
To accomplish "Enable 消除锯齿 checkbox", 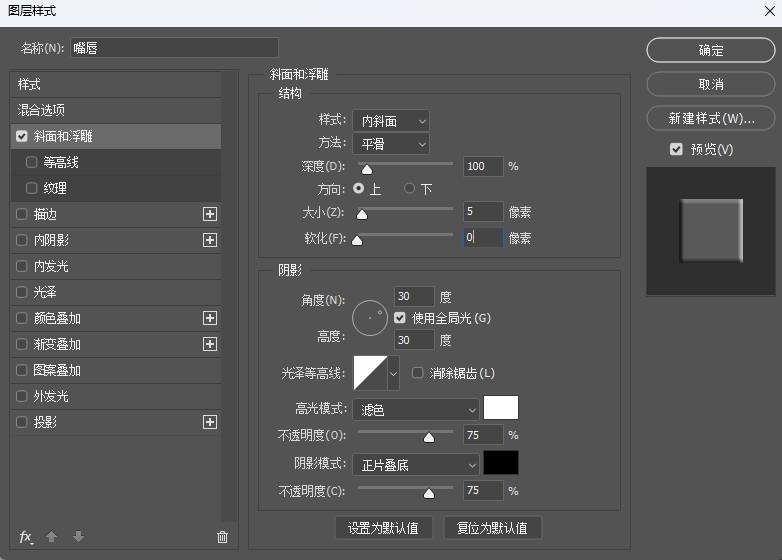I will pos(417,373).
